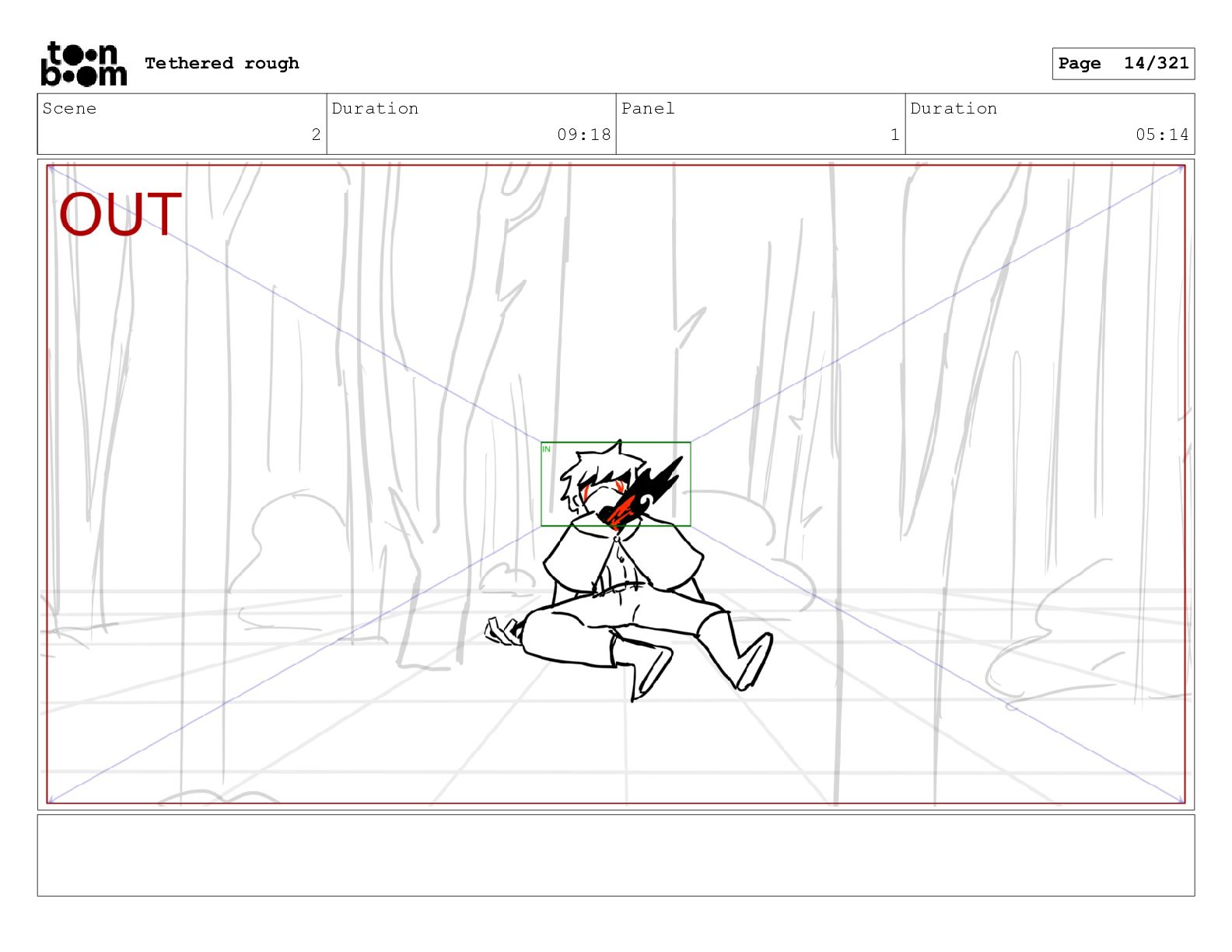
Task: Click the green 'IN' camera frame label
Action: coord(546,449)
